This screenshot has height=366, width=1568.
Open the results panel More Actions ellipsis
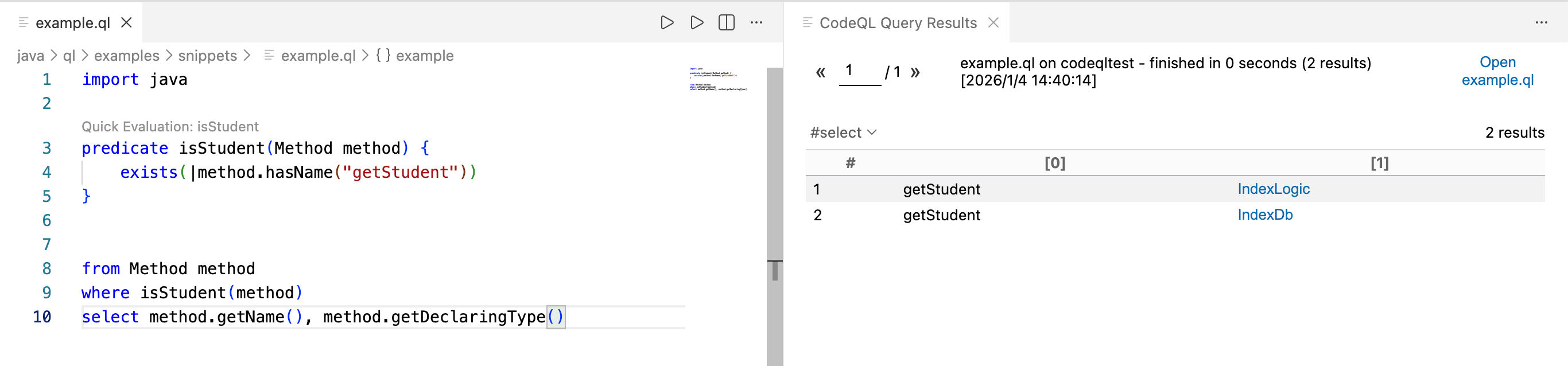point(1540,22)
